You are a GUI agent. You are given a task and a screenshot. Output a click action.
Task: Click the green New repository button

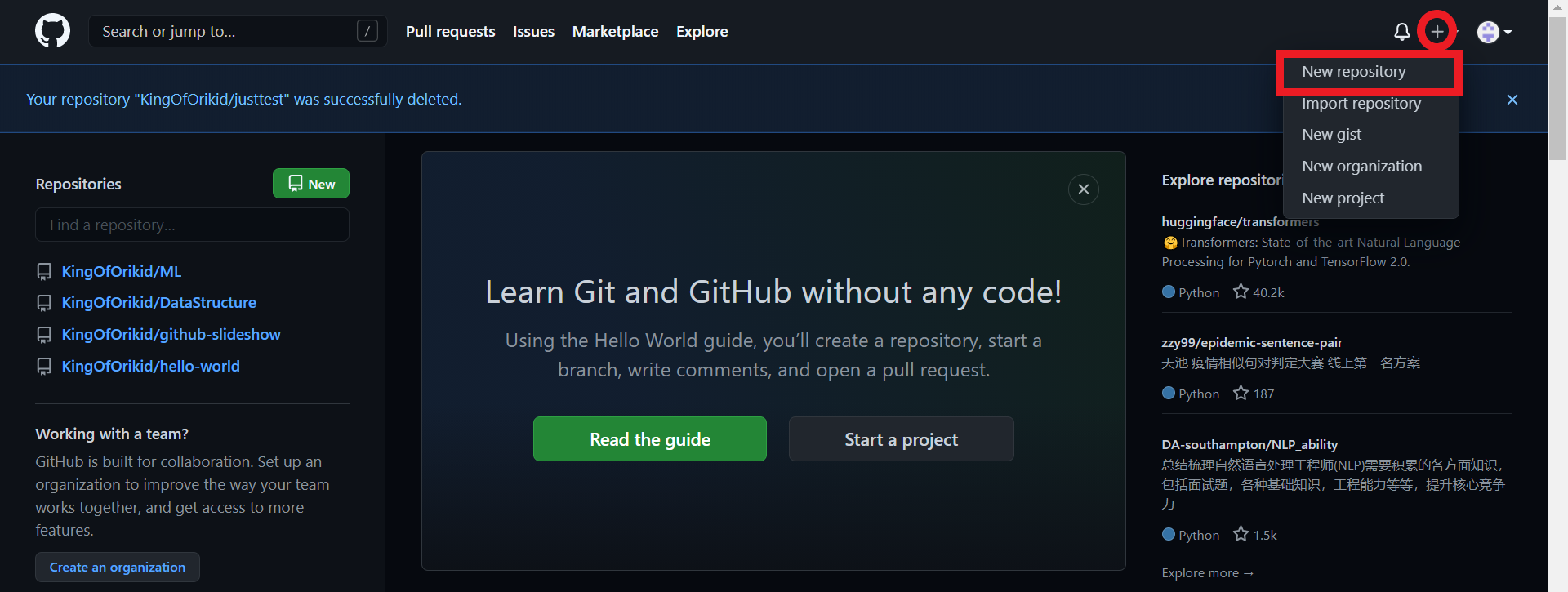310,184
